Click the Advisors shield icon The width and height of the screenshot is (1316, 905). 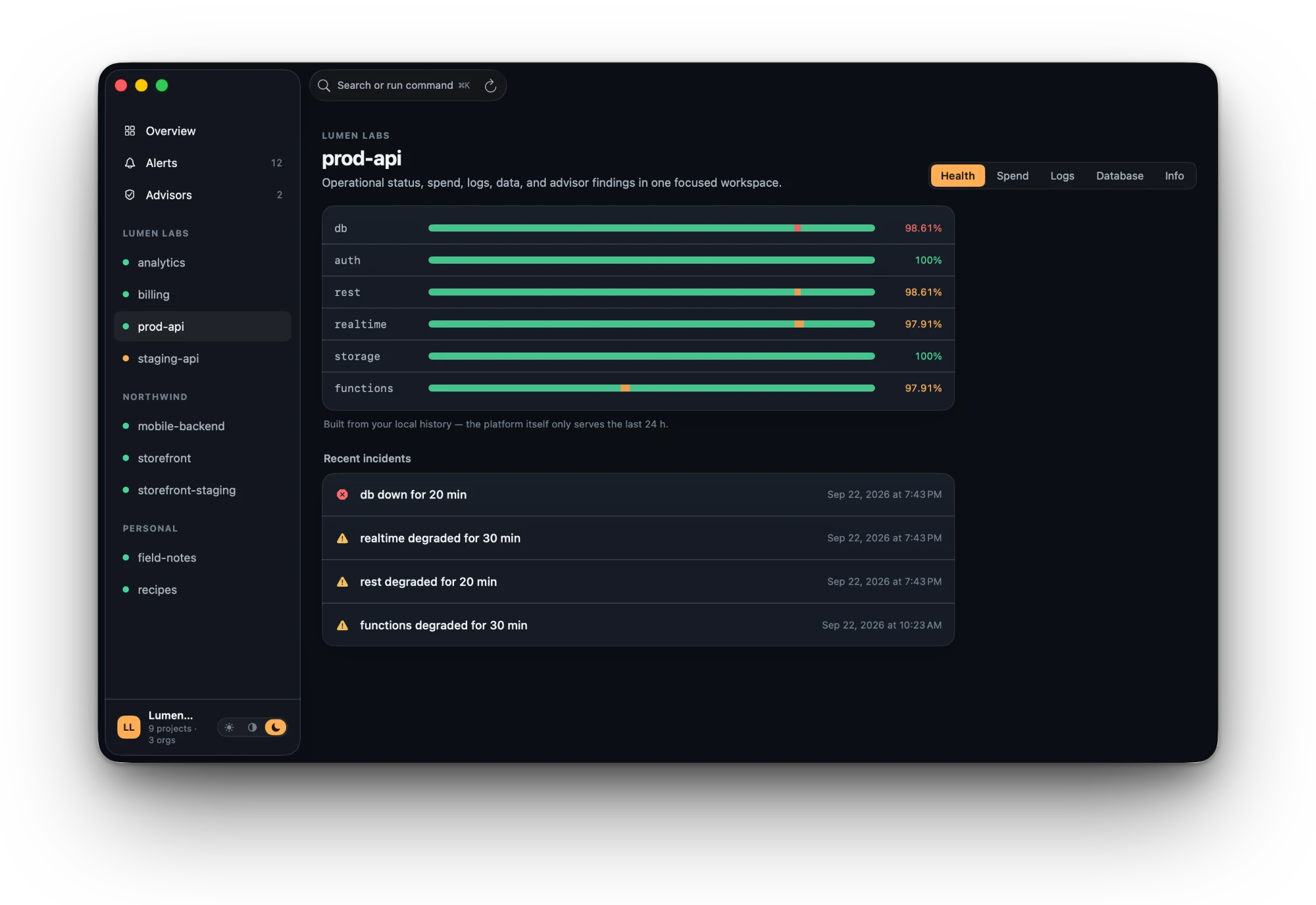(130, 195)
